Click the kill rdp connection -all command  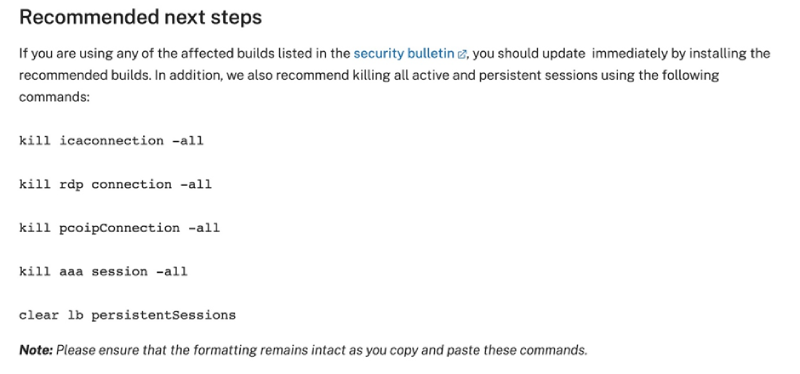[115, 184]
